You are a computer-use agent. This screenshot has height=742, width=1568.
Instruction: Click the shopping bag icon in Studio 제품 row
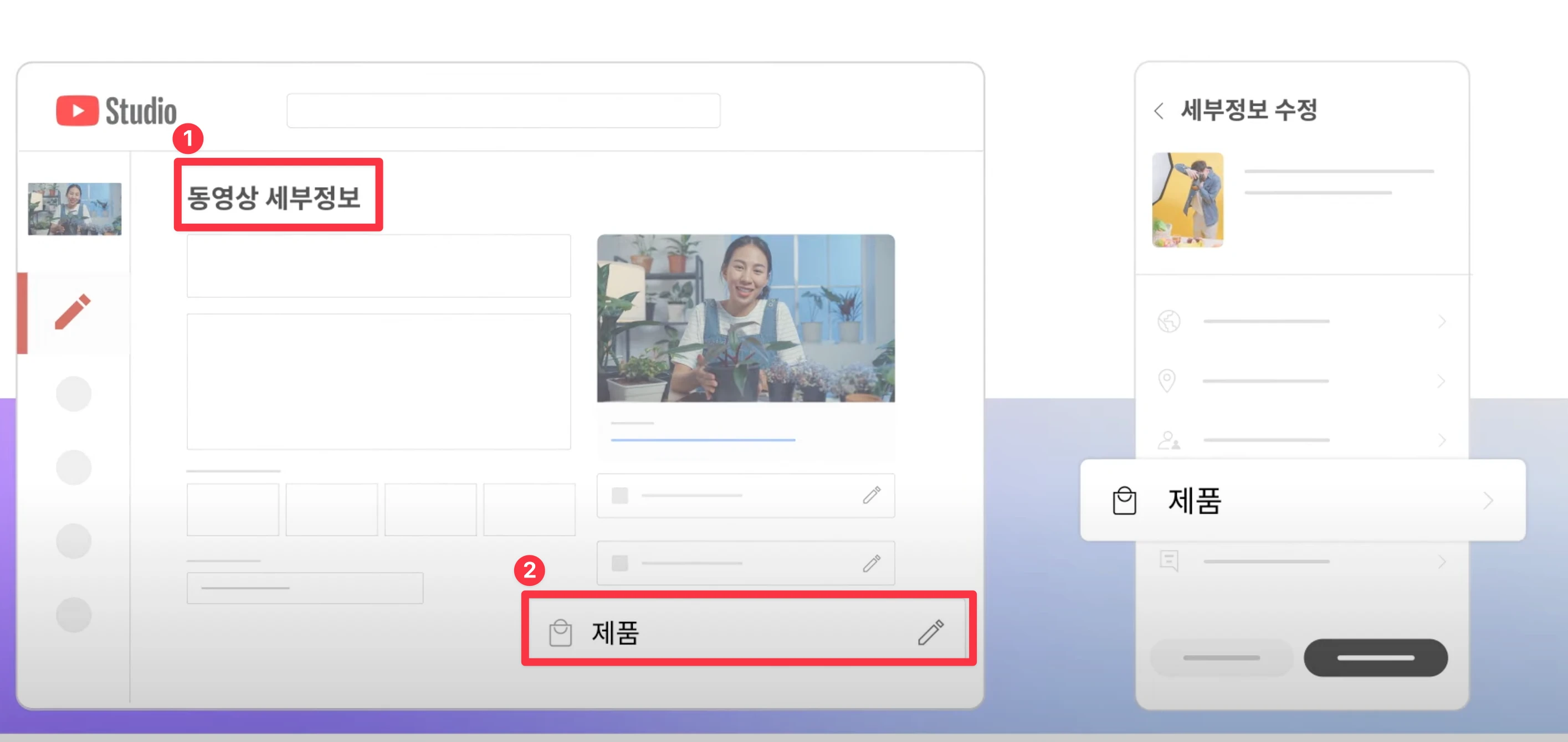click(560, 632)
